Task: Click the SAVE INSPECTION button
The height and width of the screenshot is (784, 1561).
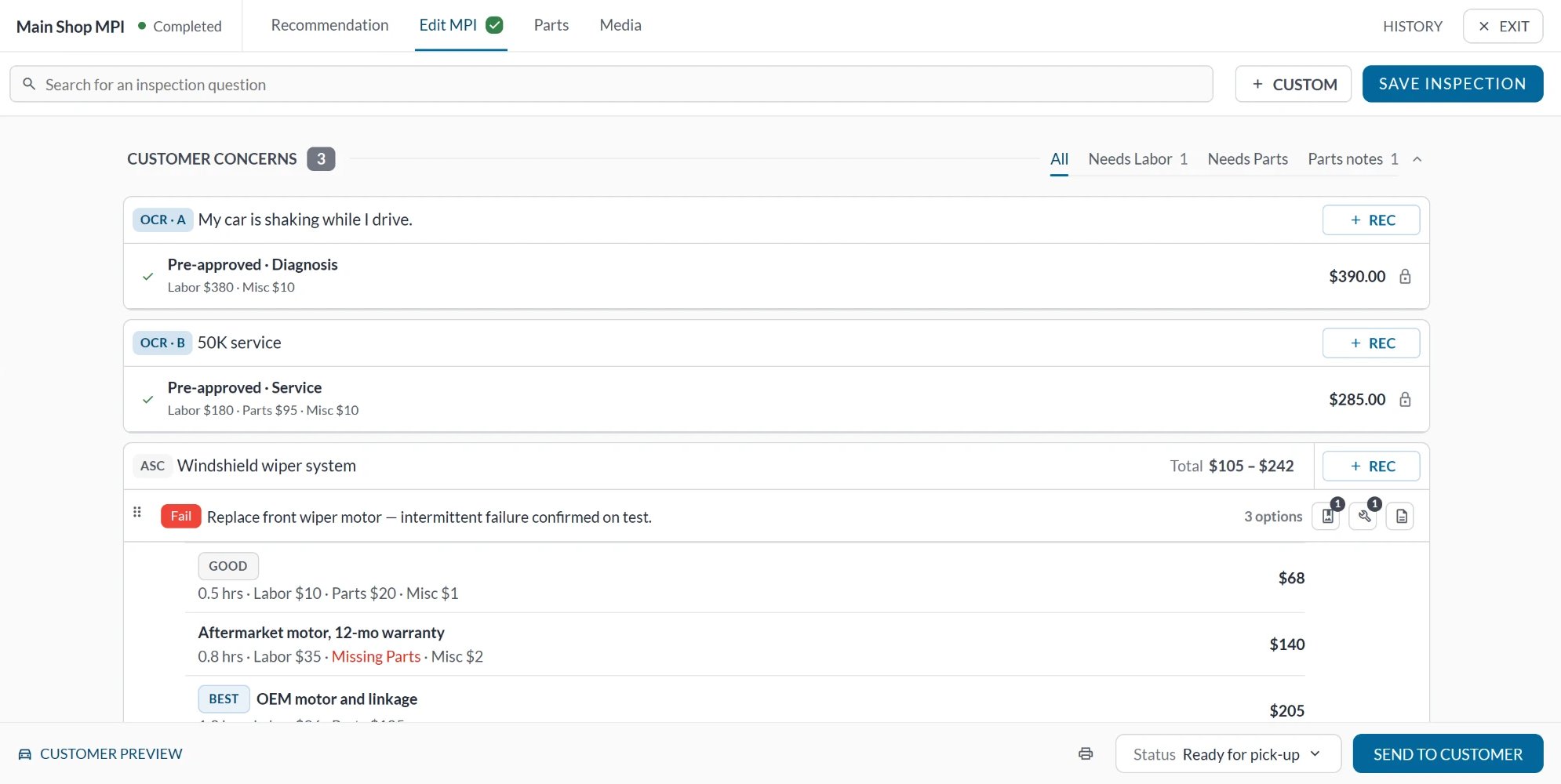Action: click(1453, 84)
